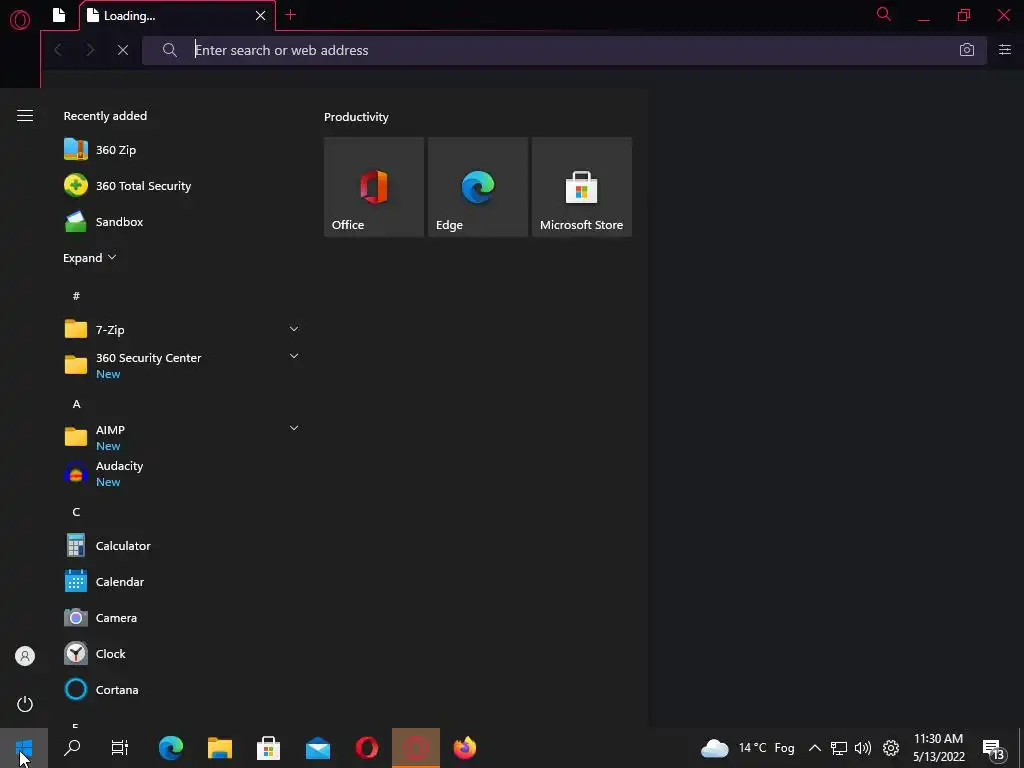The height and width of the screenshot is (768, 1024).
Task: Click the address bar search field
Action: 564,50
